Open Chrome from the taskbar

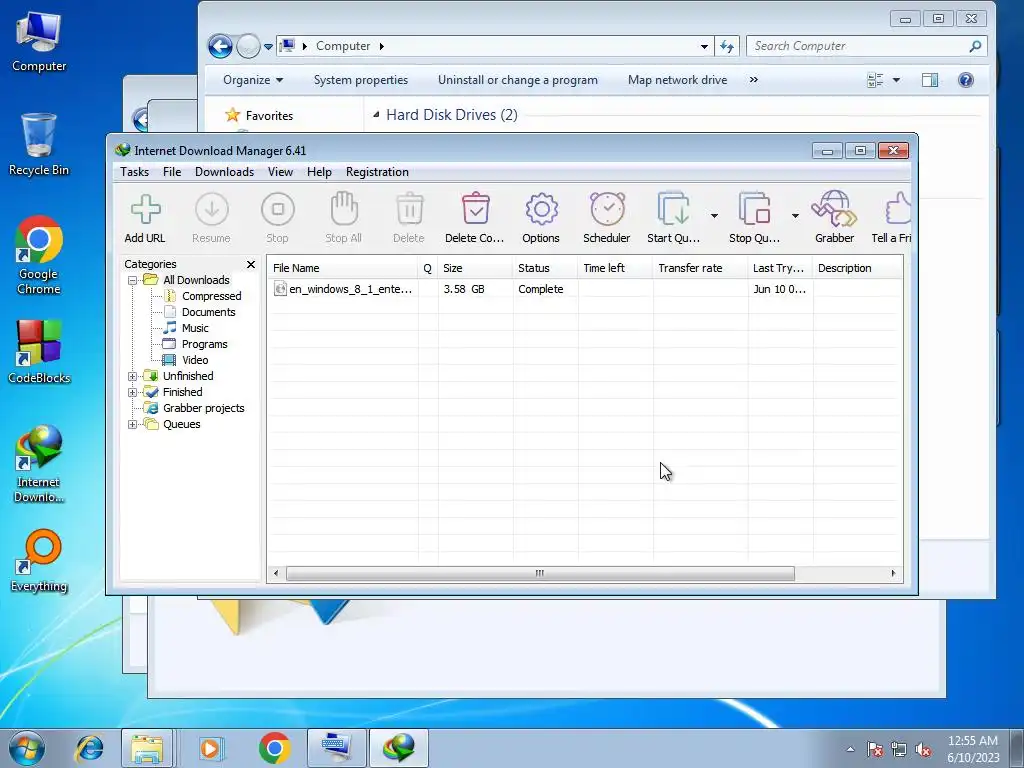274,748
